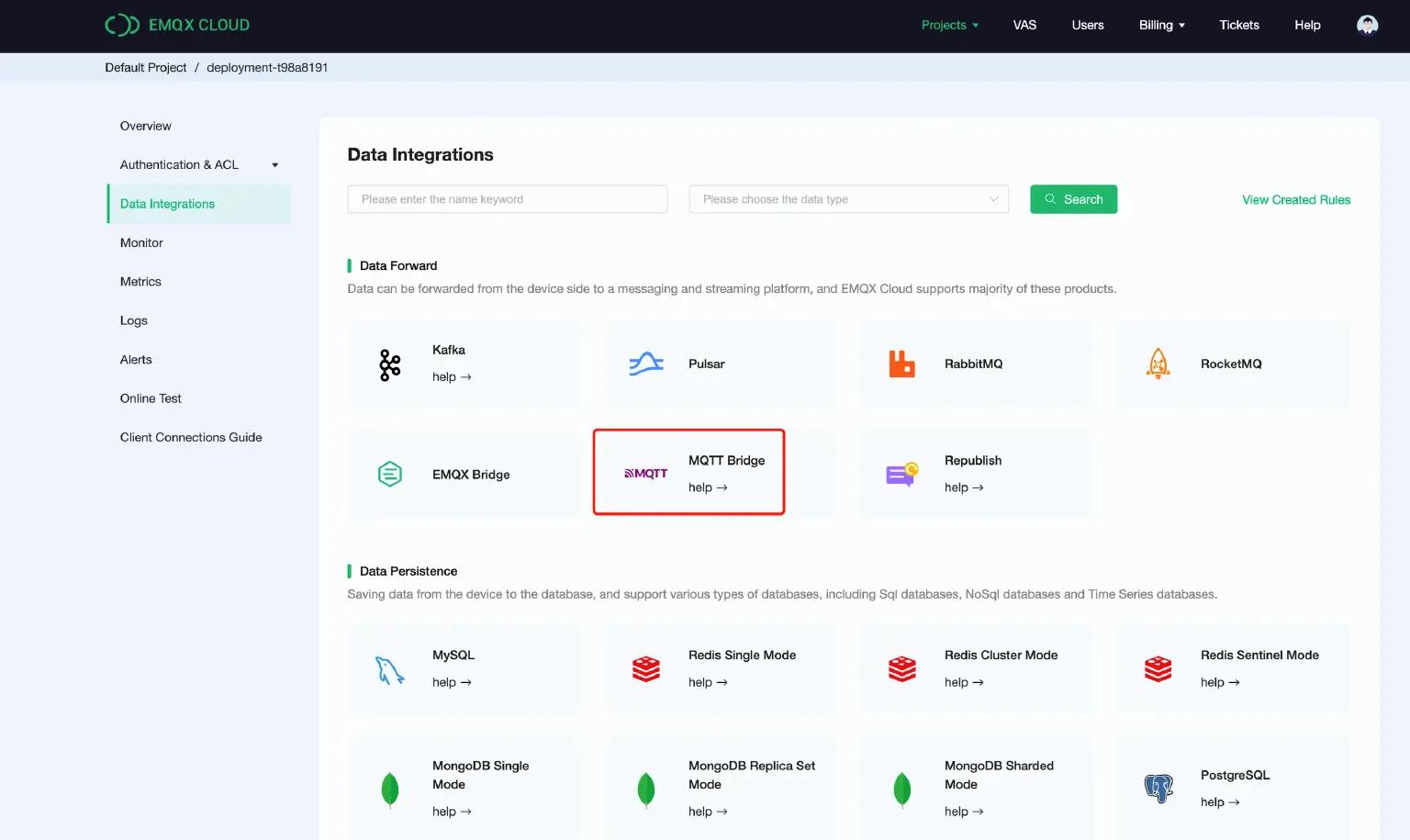Click the Search button
Image resolution: width=1410 pixels, height=840 pixels.
[x=1073, y=198]
